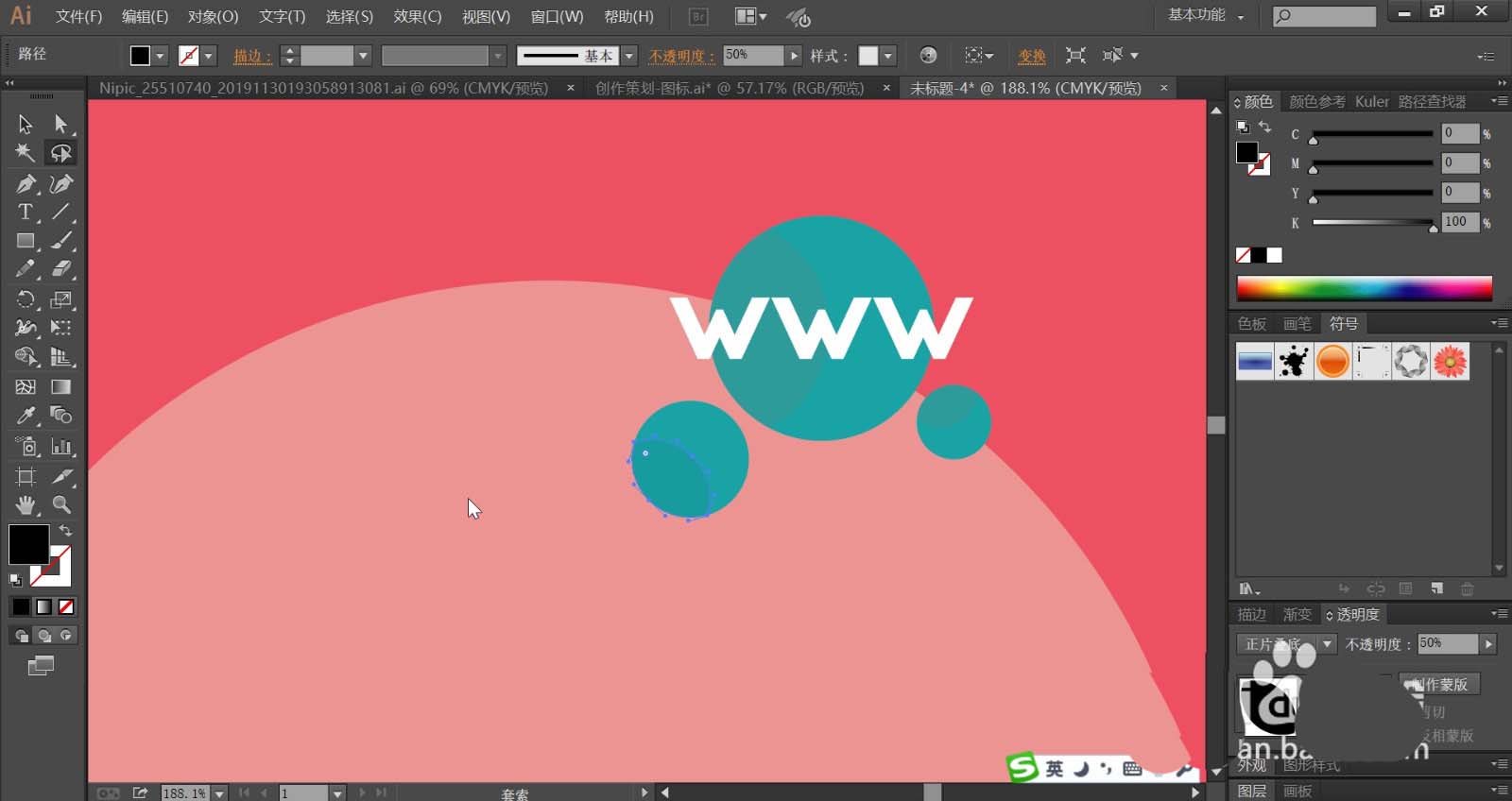Click the vertical scrollbar thumb of canvas
The image size is (1512, 801).
pos(1216,425)
